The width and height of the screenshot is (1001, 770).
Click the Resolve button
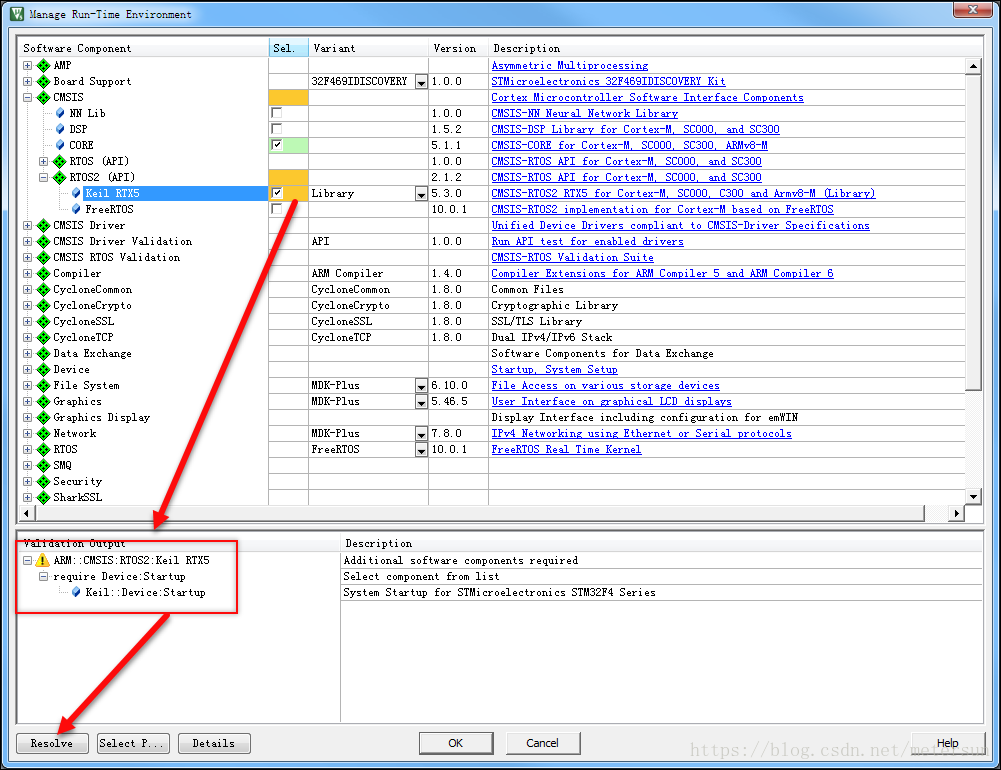[x=52, y=743]
